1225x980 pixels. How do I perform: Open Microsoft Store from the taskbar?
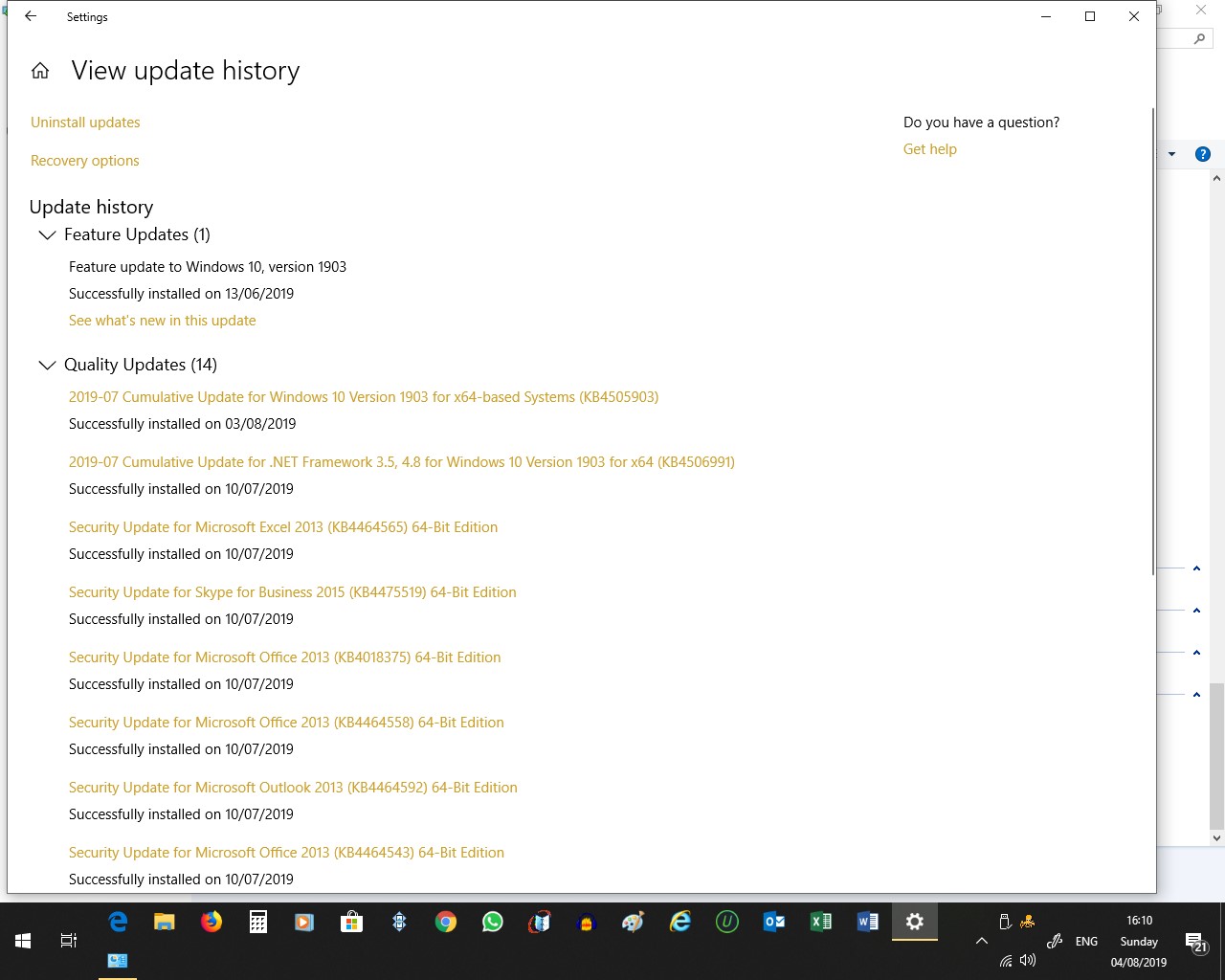click(x=351, y=922)
